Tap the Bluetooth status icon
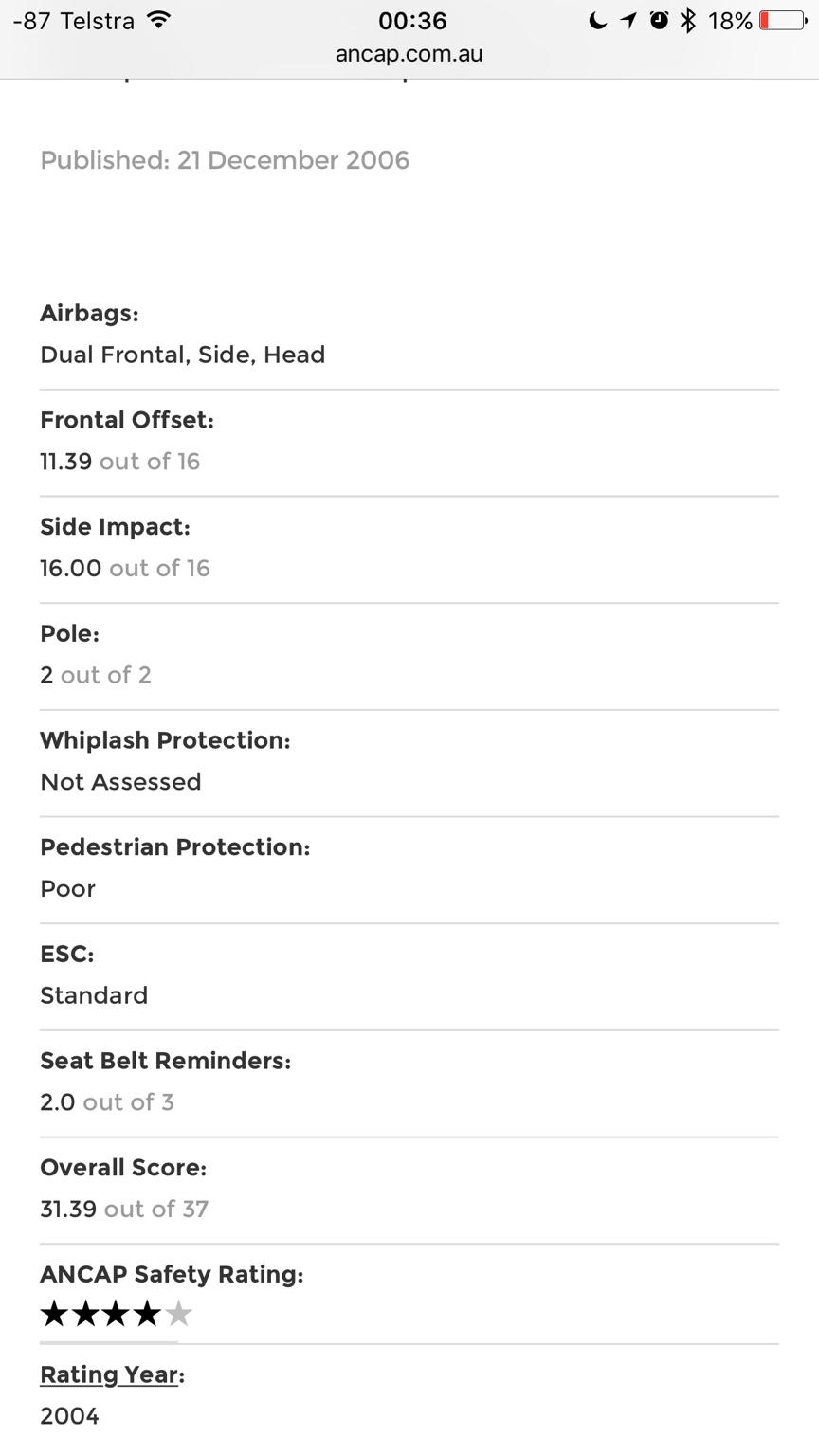The height and width of the screenshot is (1456, 819). point(688,21)
